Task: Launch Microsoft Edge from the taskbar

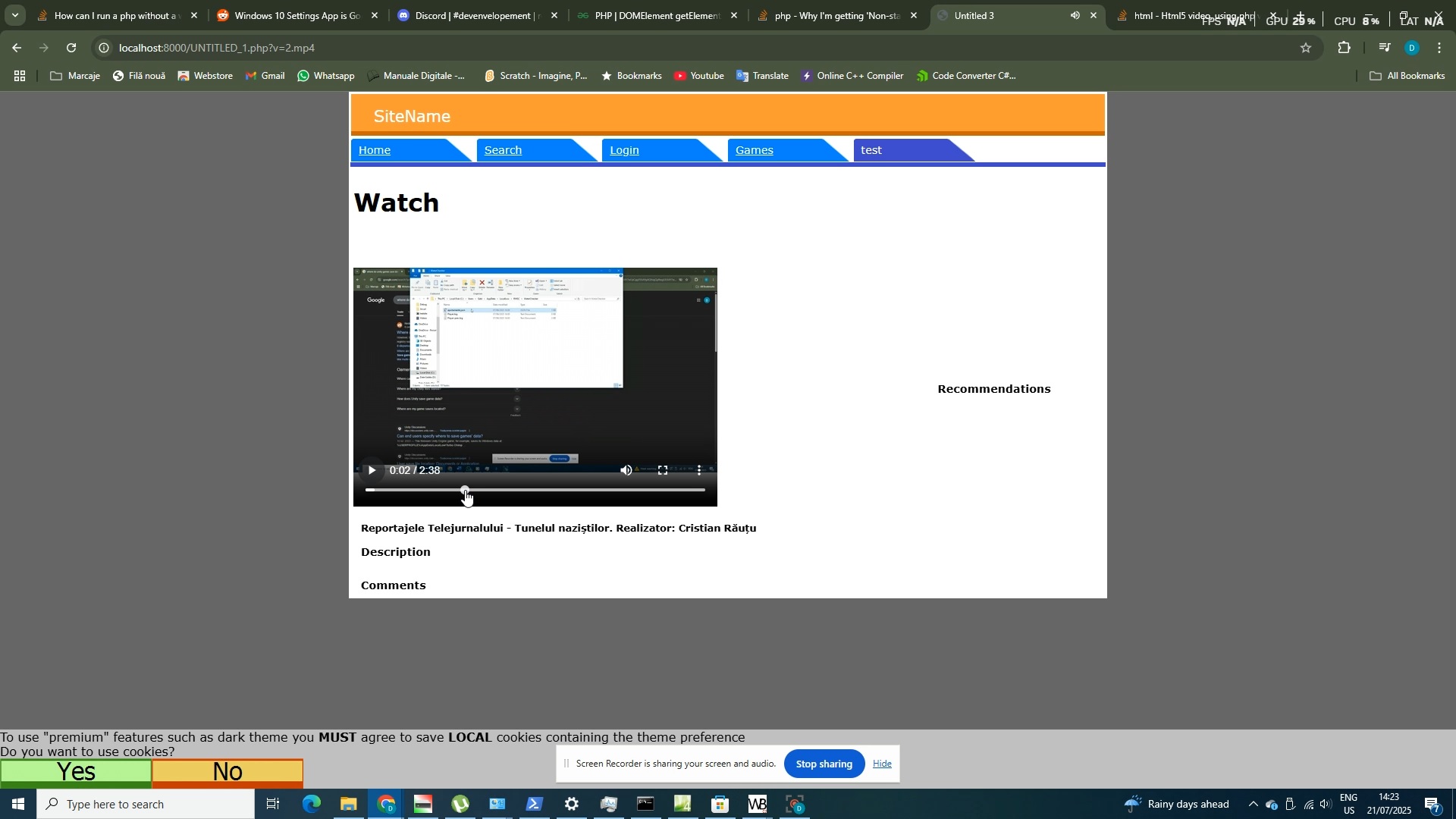Action: pyautogui.click(x=311, y=804)
